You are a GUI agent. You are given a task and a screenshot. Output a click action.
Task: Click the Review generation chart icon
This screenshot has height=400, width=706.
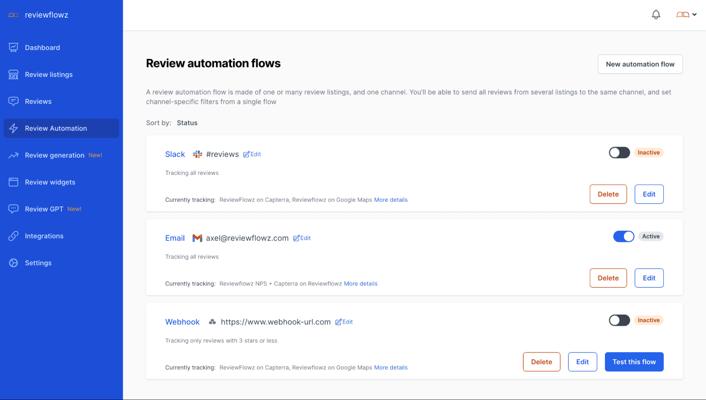pos(13,155)
